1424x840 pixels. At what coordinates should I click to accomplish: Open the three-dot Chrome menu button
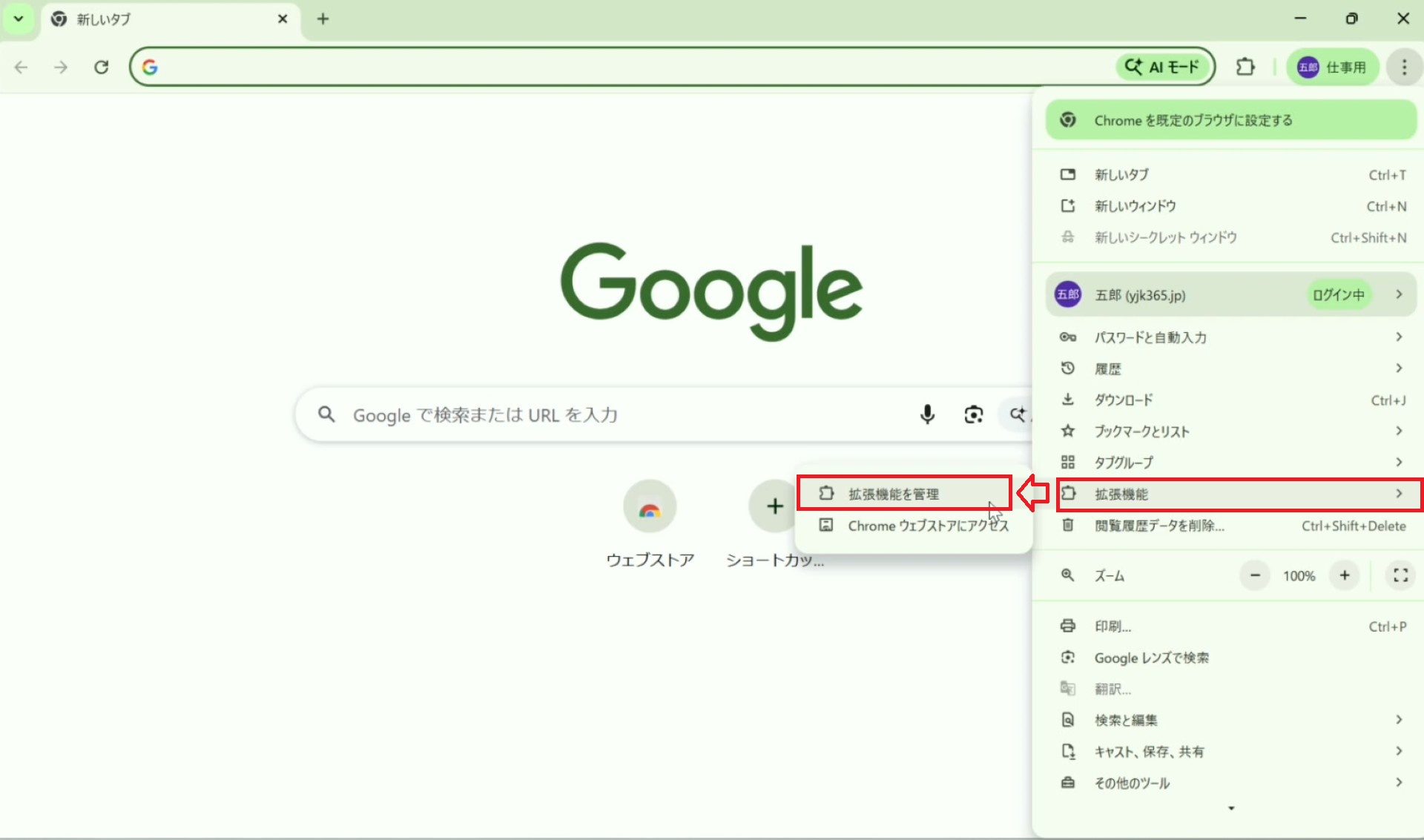click(x=1404, y=67)
